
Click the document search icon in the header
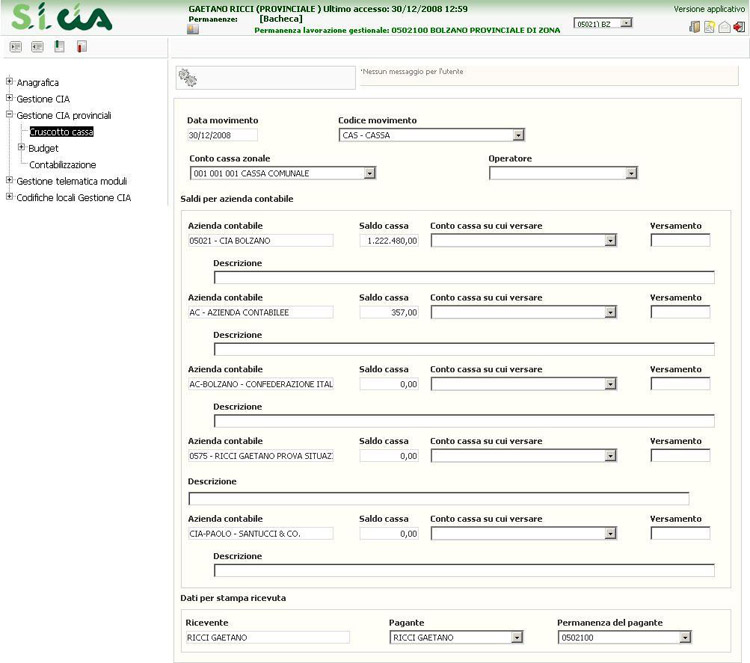point(709,27)
